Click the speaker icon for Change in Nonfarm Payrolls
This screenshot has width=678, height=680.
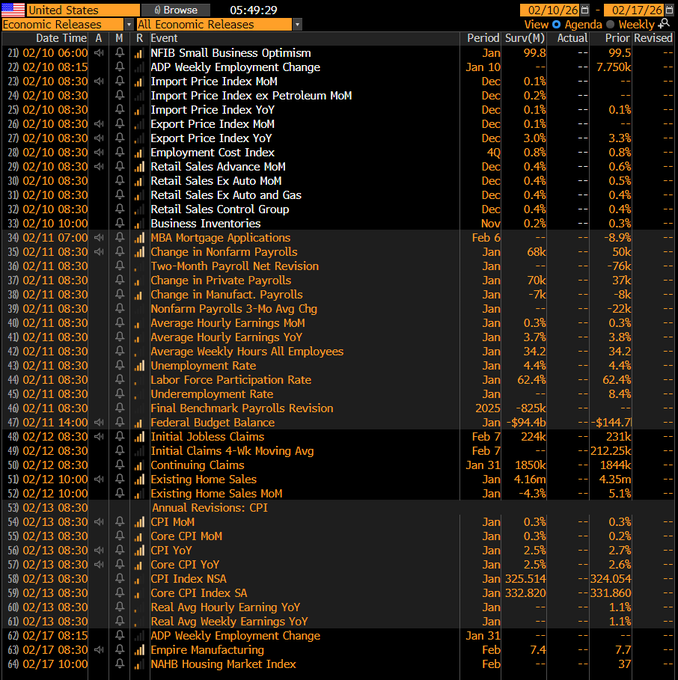click(x=99, y=252)
